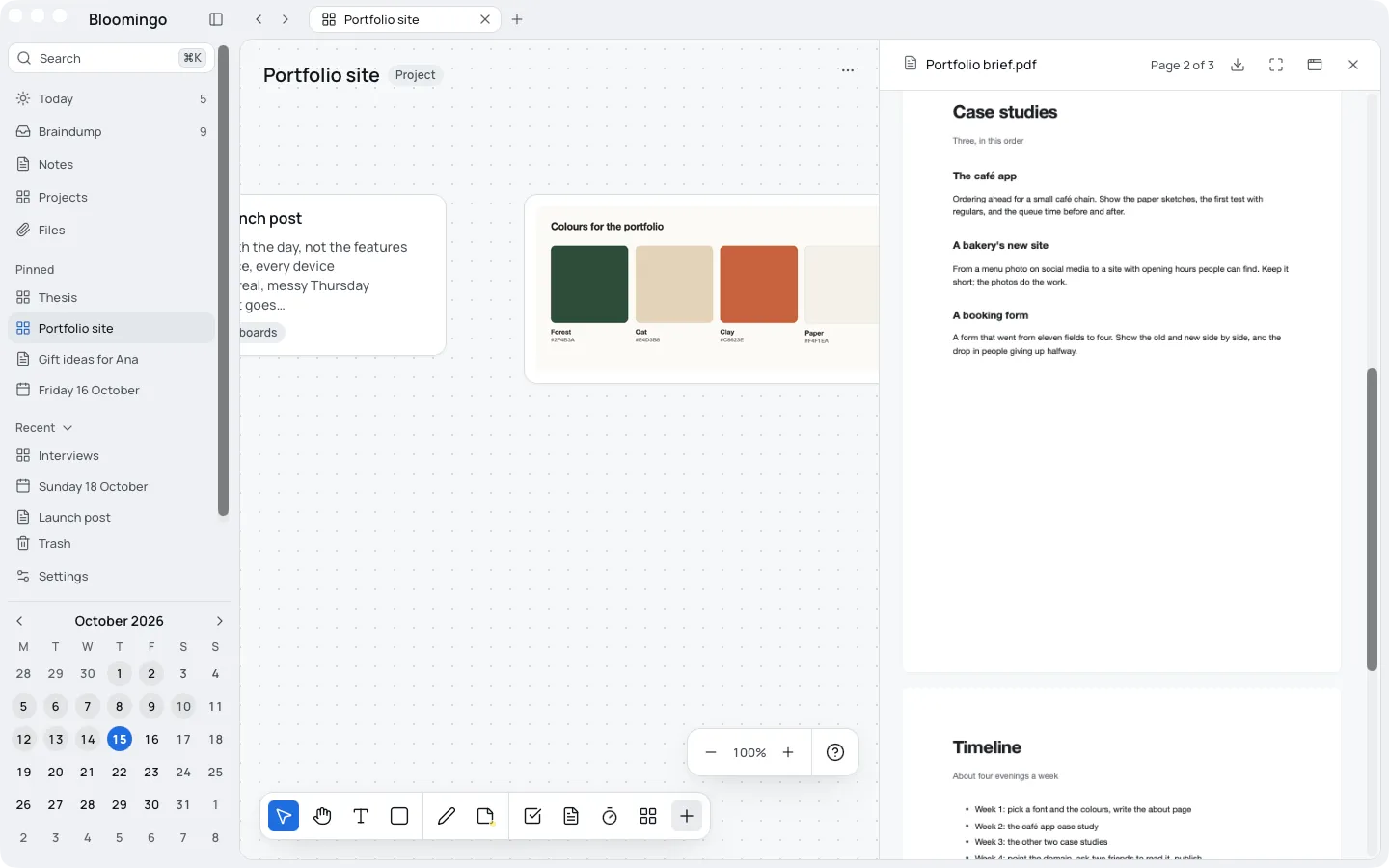Viewport: 1389px width, 868px height.
Task: Open the board more options menu
Action: (x=848, y=70)
